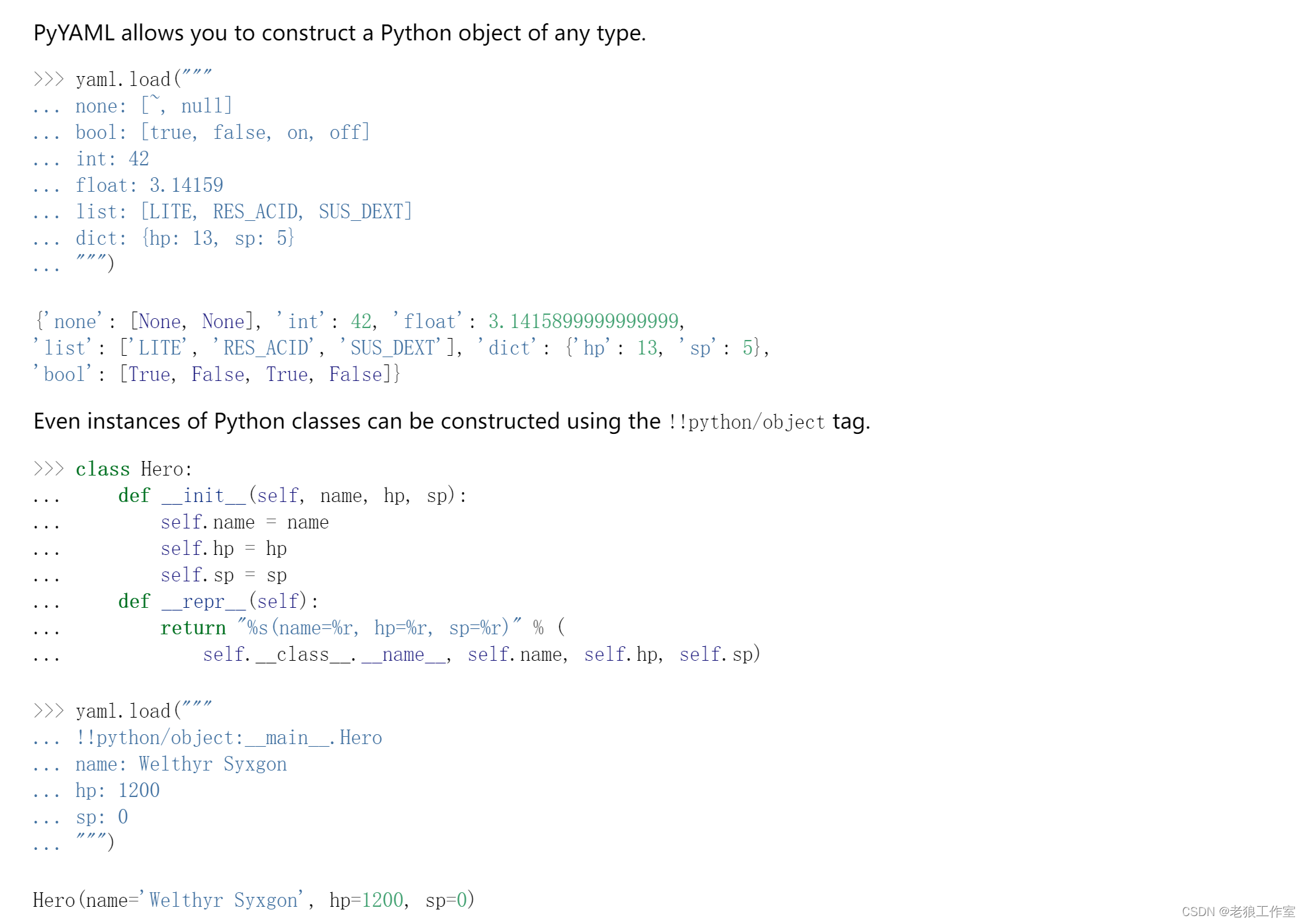Click the 'self.name = name' assignment
Image resolution: width=1305 pixels, height=924 pixels.
tap(244, 523)
